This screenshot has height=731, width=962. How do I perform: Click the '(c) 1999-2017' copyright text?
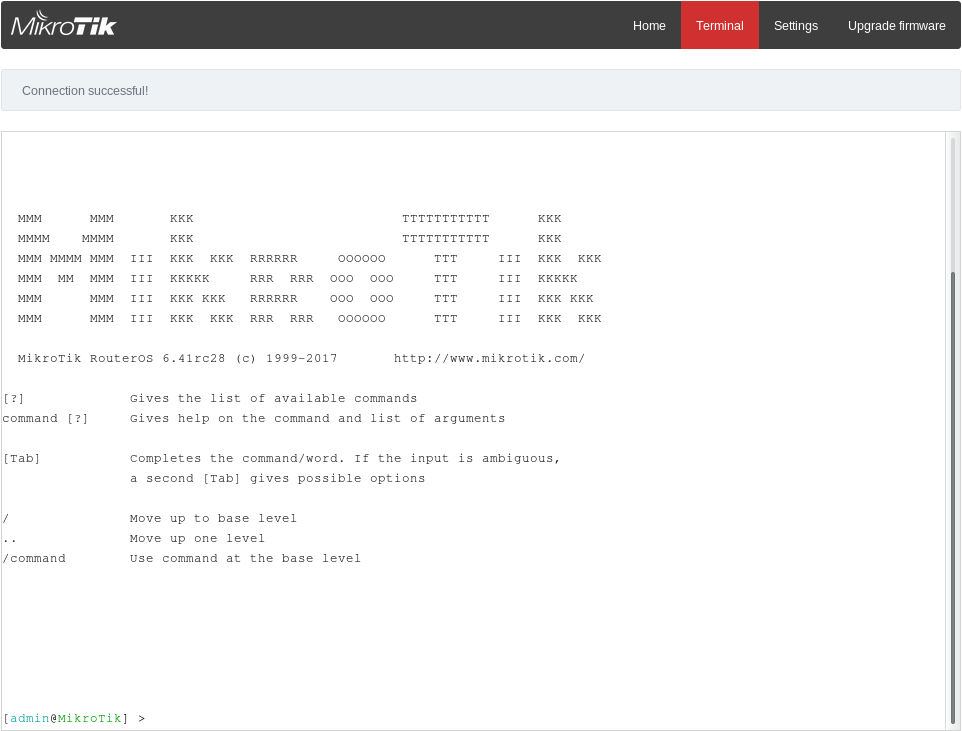pyautogui.click(x=287, y=358)
